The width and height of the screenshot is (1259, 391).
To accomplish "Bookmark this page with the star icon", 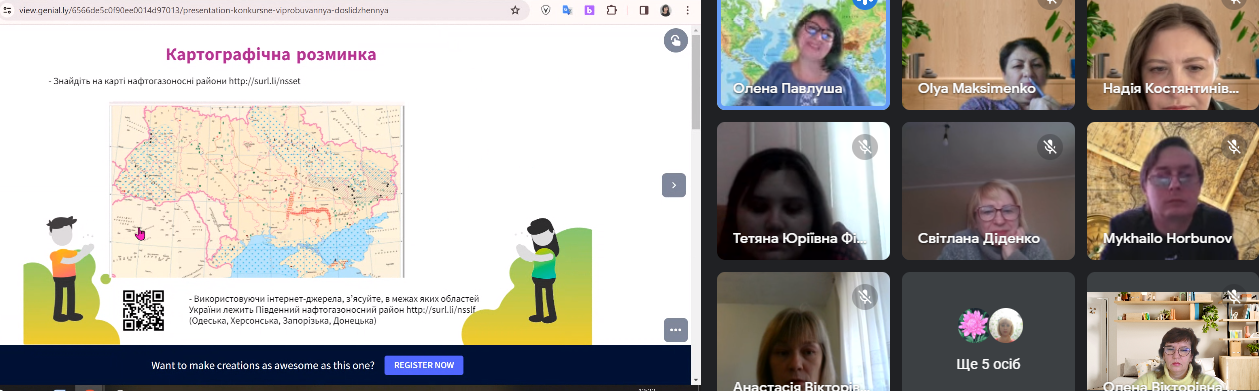I will (x=515, y=10).
